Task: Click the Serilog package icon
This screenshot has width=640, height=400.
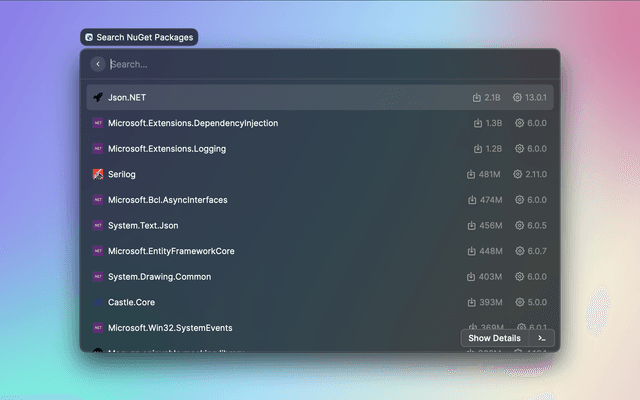Action: (98, 174)
